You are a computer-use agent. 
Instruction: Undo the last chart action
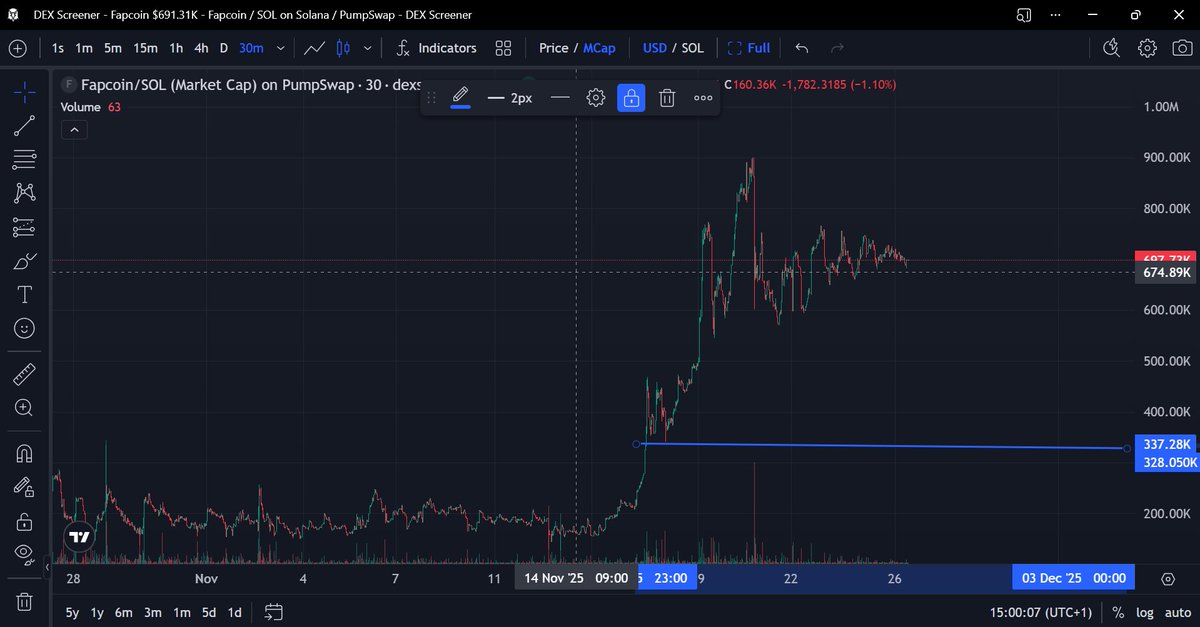point(801,48)
